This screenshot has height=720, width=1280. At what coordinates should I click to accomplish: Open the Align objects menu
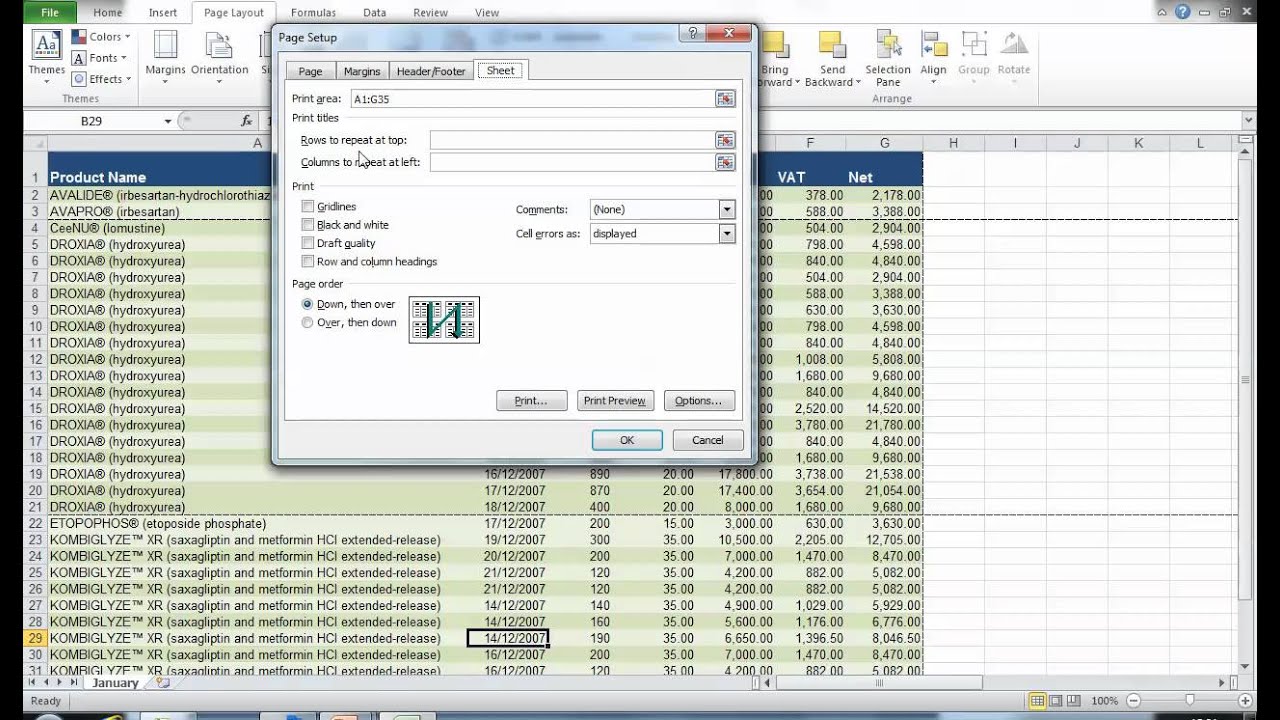click(x=933, y=58)
